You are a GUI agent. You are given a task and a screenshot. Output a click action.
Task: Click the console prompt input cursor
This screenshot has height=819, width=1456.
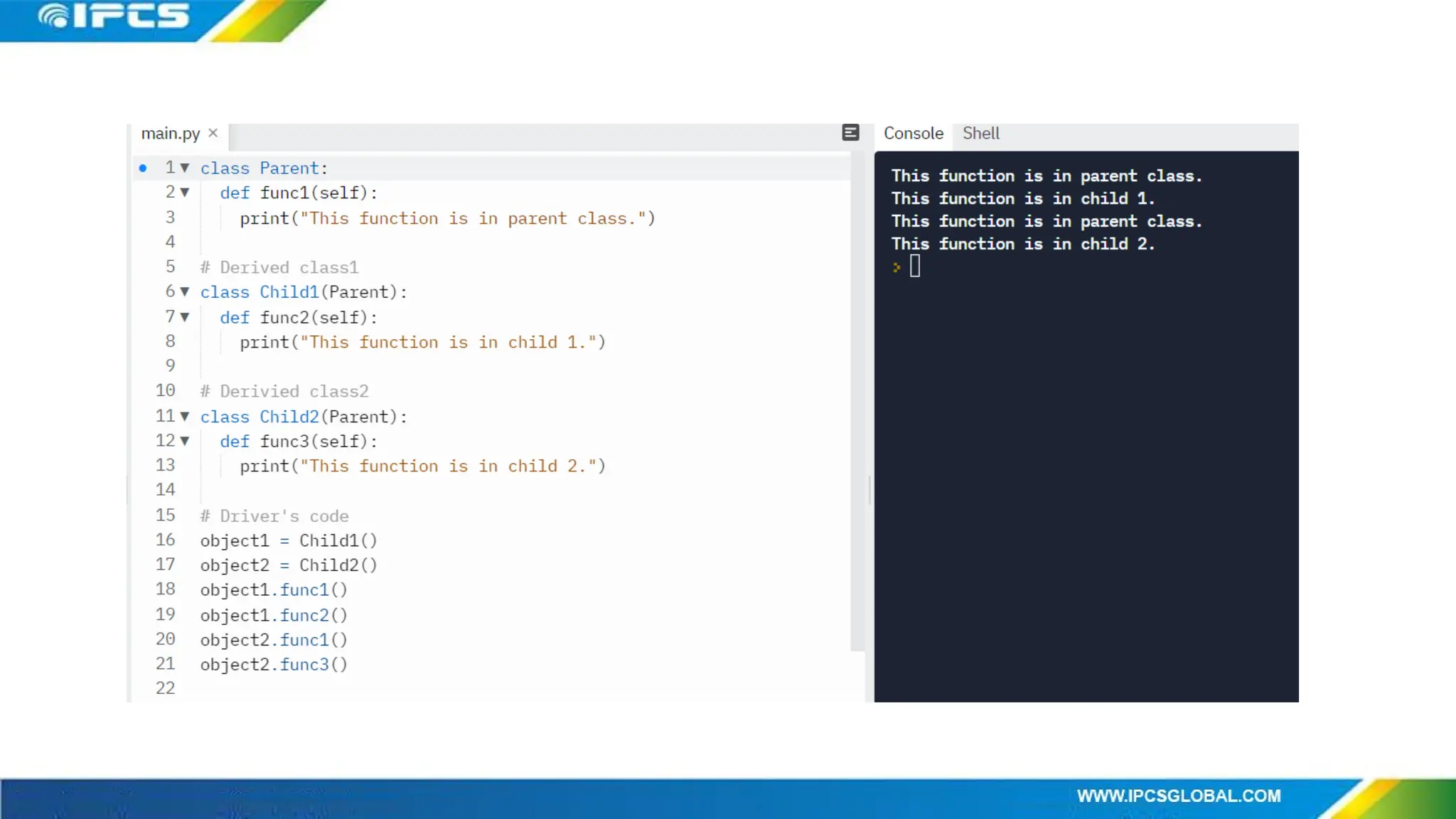(x=915, y=267)
